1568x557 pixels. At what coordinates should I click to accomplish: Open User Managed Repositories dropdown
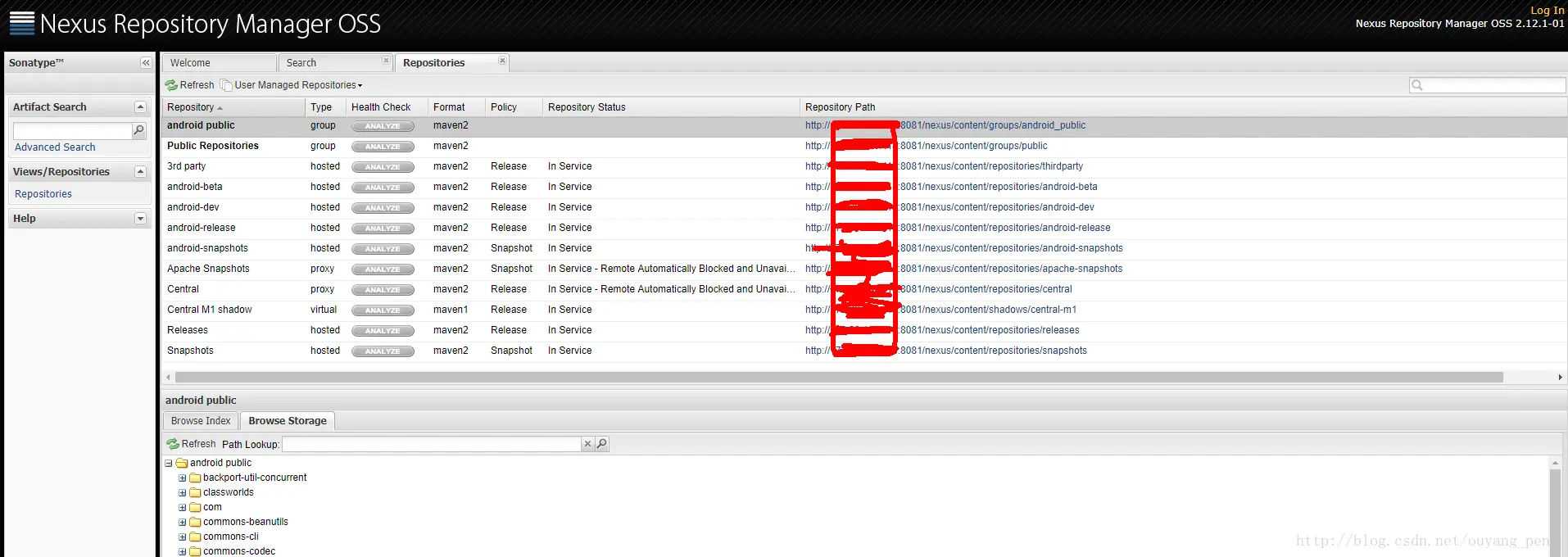291,85
